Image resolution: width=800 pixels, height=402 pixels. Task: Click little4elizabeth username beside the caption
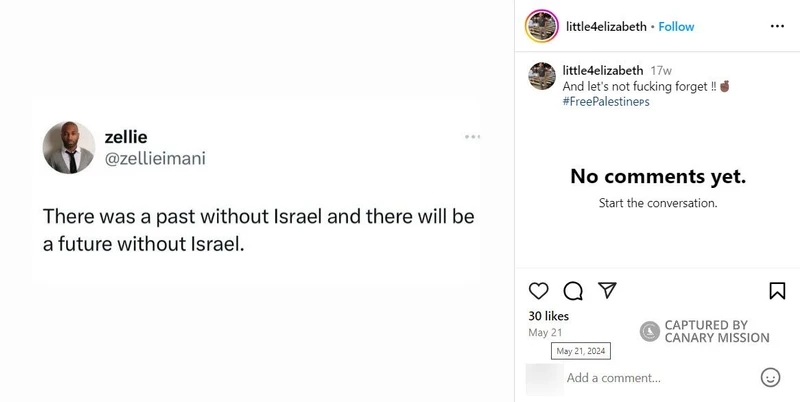click(x=603, y=71)
